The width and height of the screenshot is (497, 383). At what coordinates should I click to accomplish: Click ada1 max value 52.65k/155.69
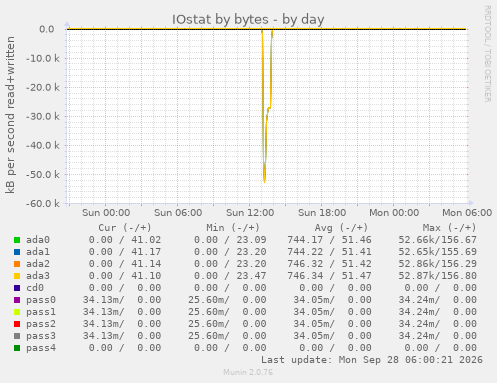tap(438, 252)
